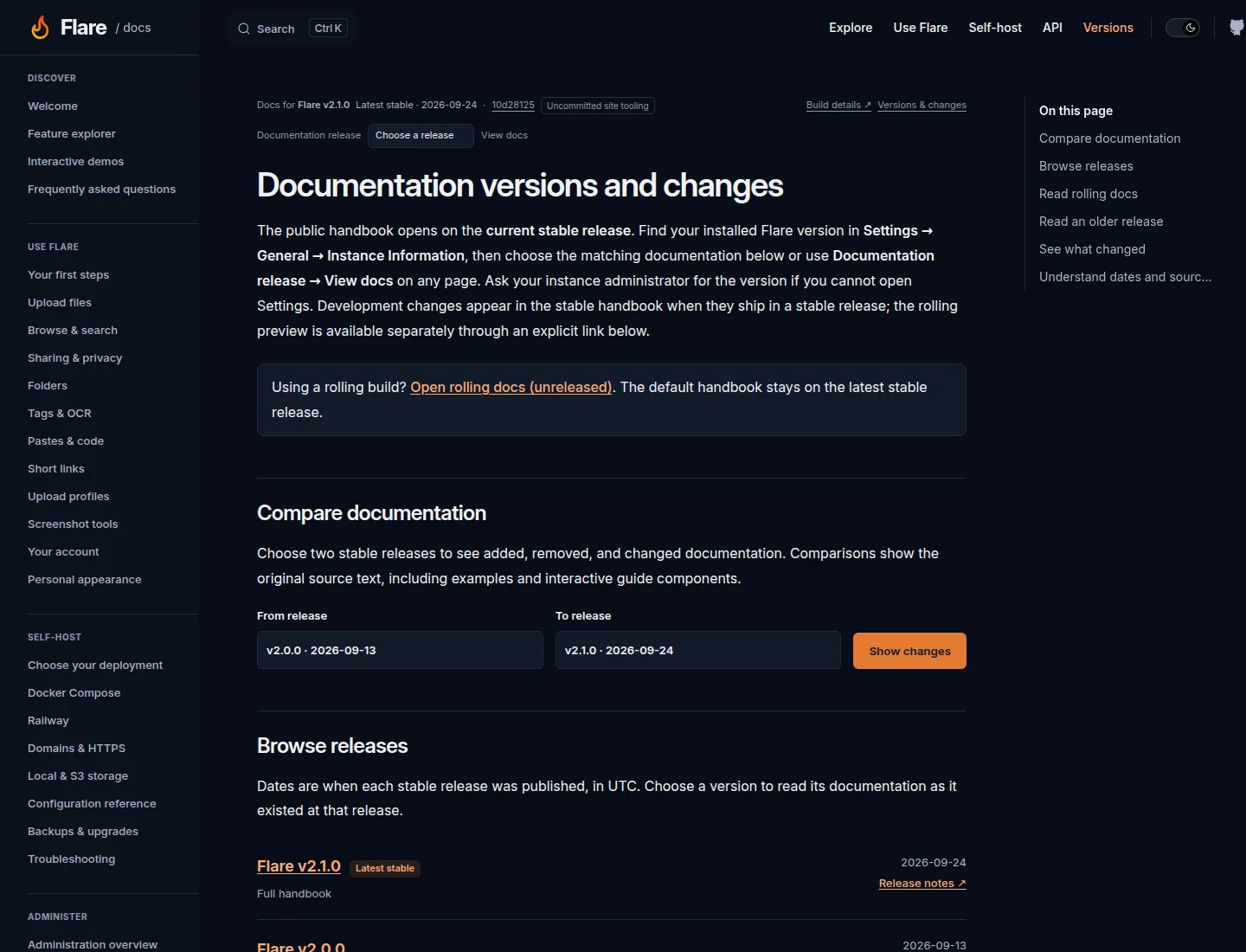Open Troubleshooting page in sidebar
Image resolution: width=1246 pixels, height=952 pixels.
pos(71,859)
